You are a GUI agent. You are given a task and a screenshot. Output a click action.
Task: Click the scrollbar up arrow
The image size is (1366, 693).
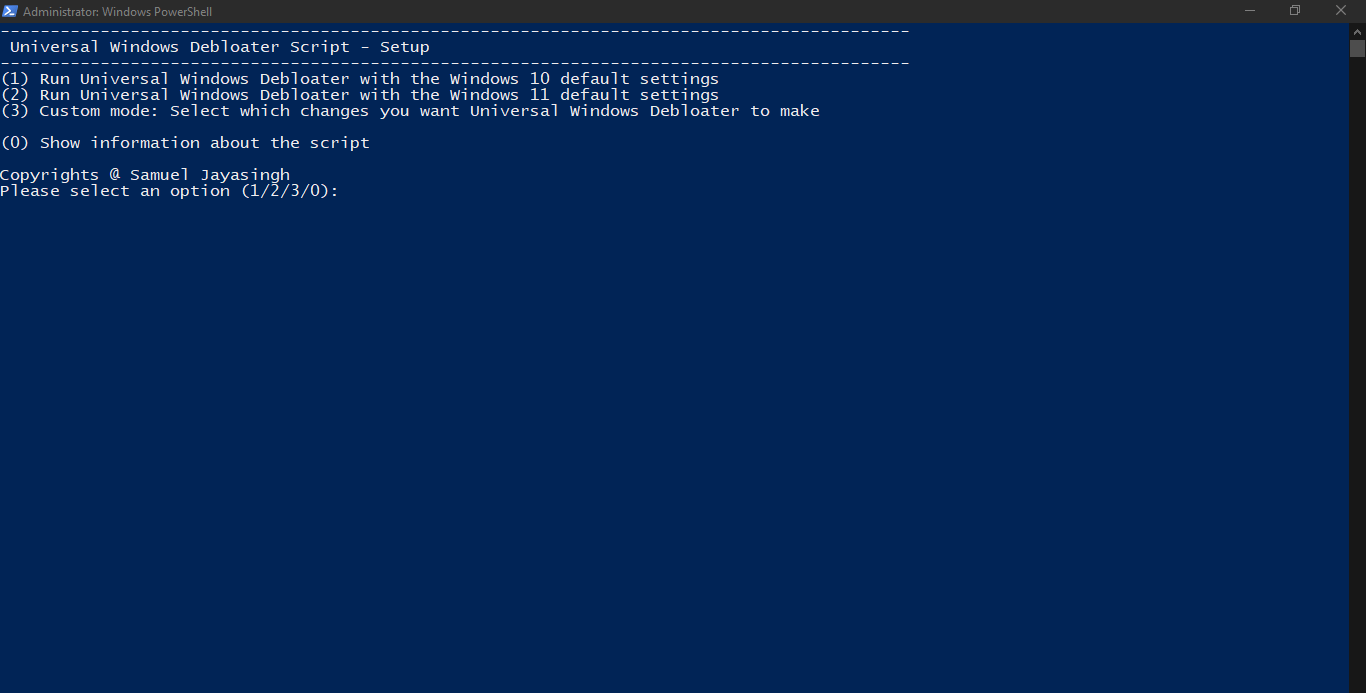tap(1358, 30)
